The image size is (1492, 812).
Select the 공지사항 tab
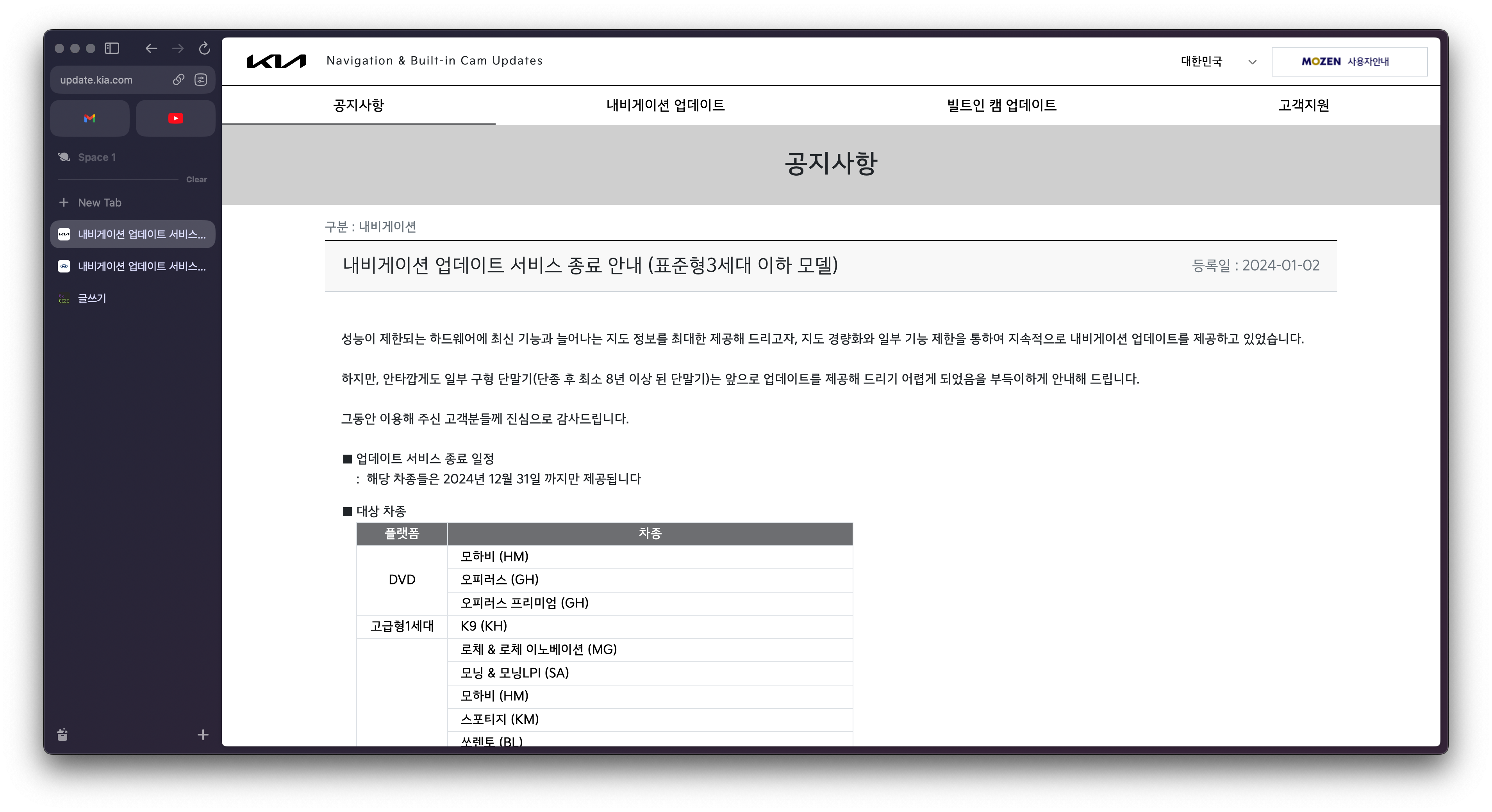coord(359,105)
